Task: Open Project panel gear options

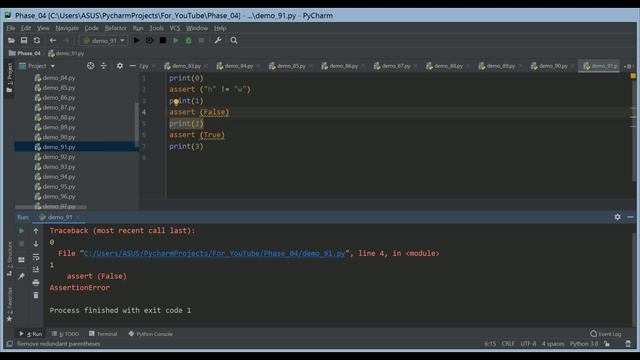Action: (x=120, y=66)
